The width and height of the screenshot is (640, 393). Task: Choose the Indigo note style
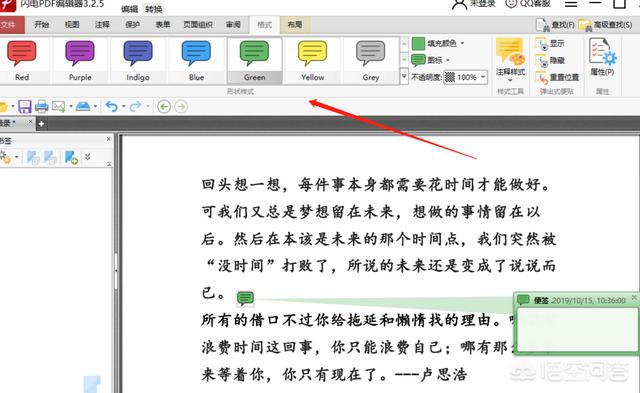tap(138, 60)
